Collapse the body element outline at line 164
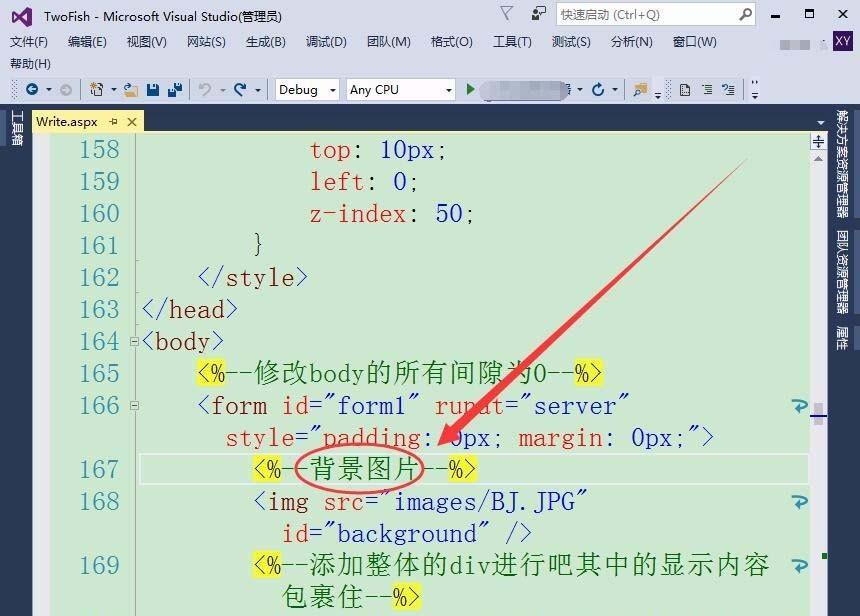Screen dimensions: 860x616 133,341
